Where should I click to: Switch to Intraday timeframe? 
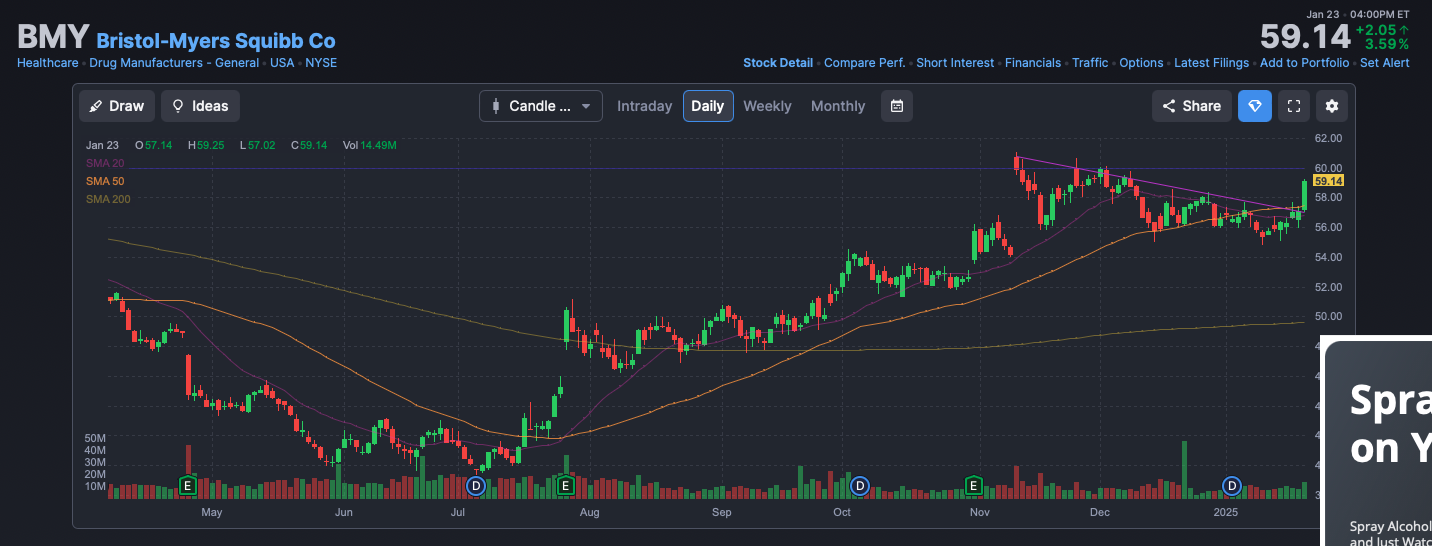644,106
